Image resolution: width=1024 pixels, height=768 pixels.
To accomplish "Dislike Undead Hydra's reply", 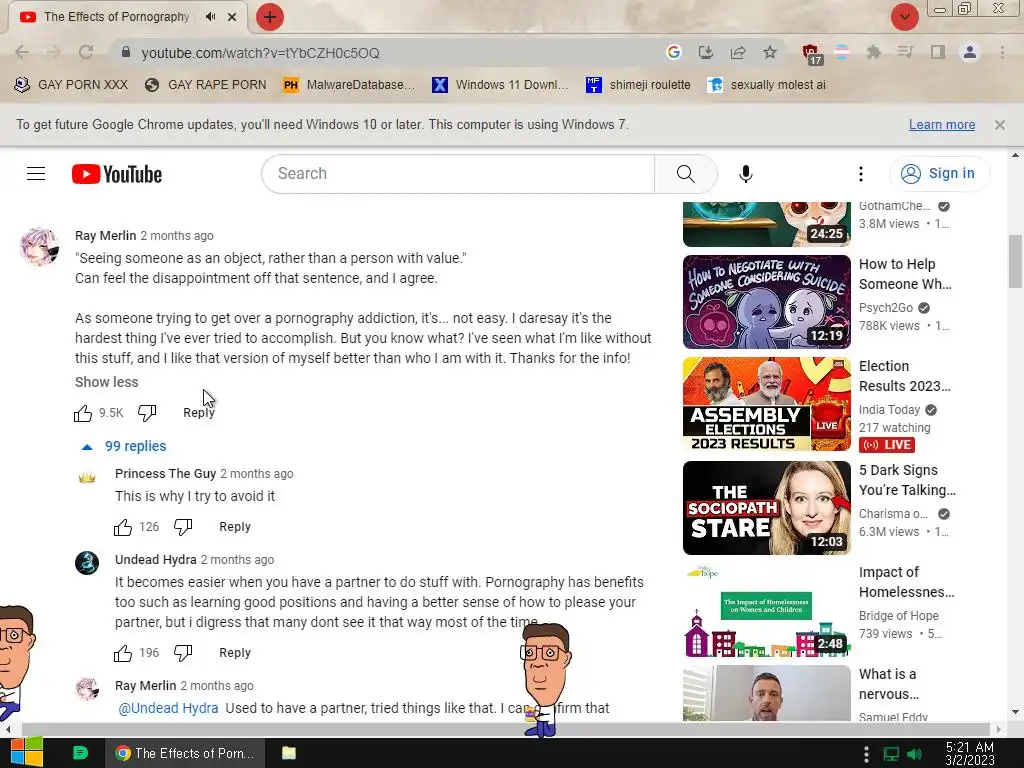I will pyautogui.click(x=183, y=653).
